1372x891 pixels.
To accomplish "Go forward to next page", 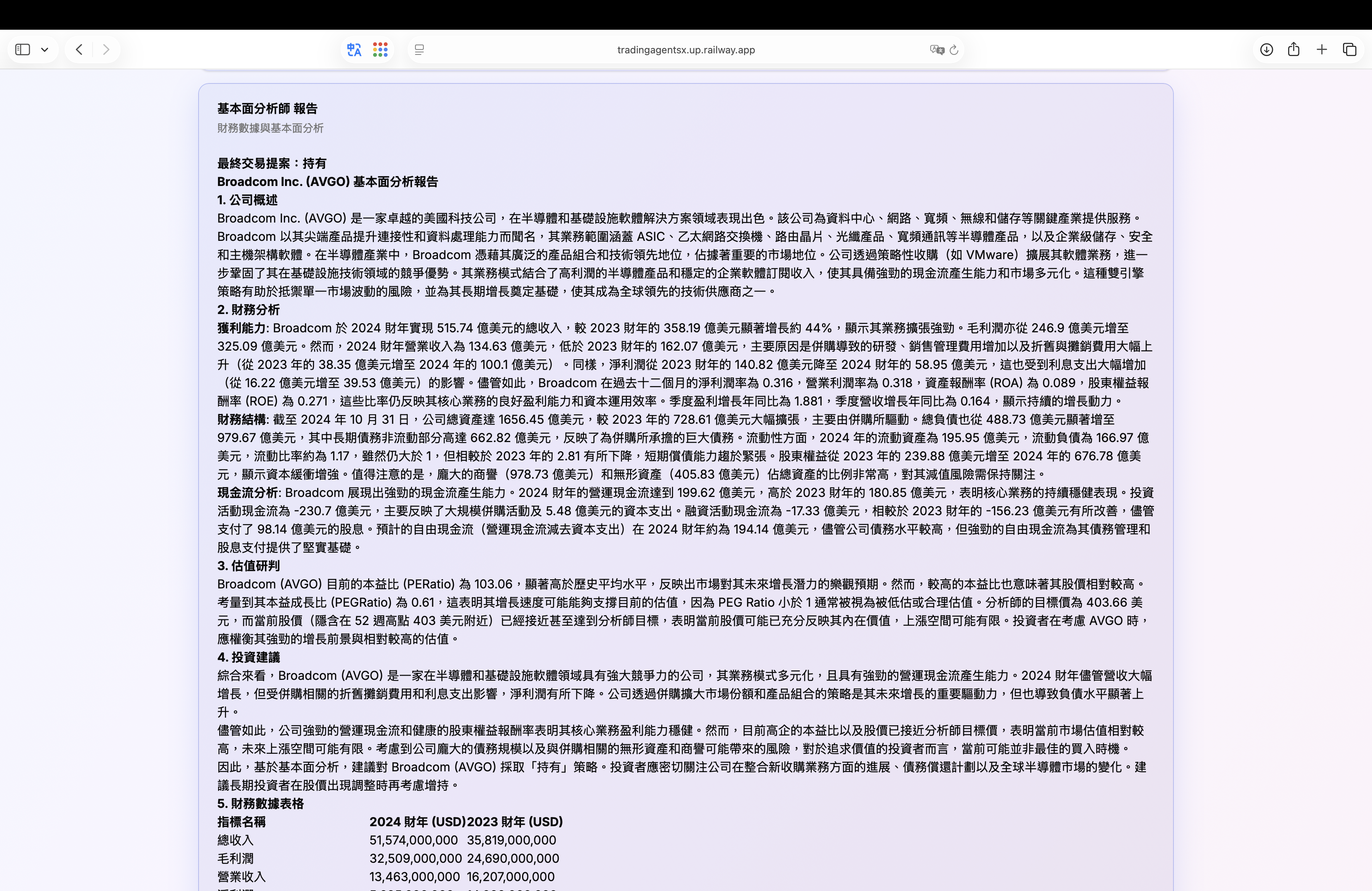I will pos(106,50).
